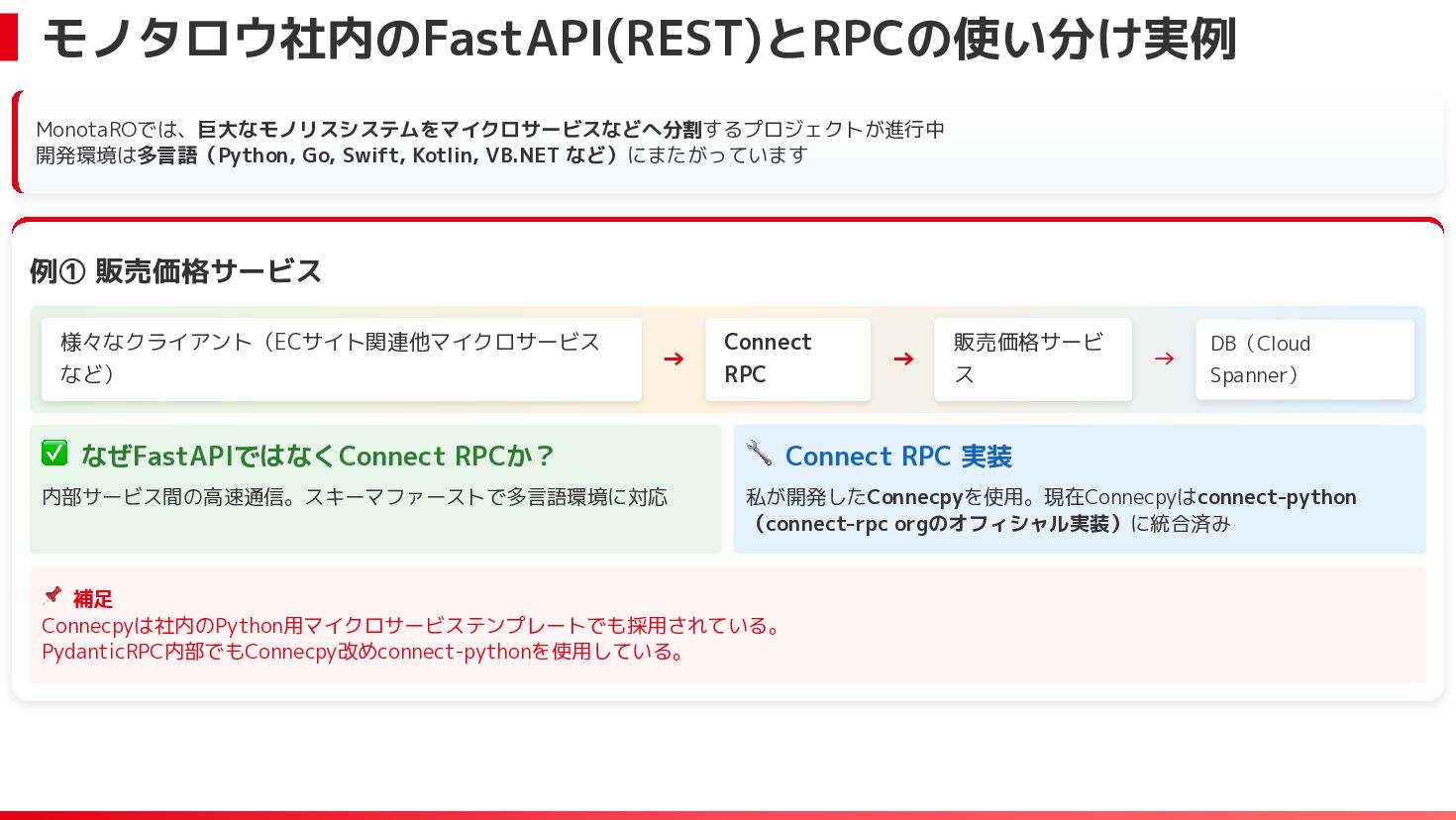The image size is (1456, 820).
Task: Click the green checkmark emoji icon
Action: 54,453
